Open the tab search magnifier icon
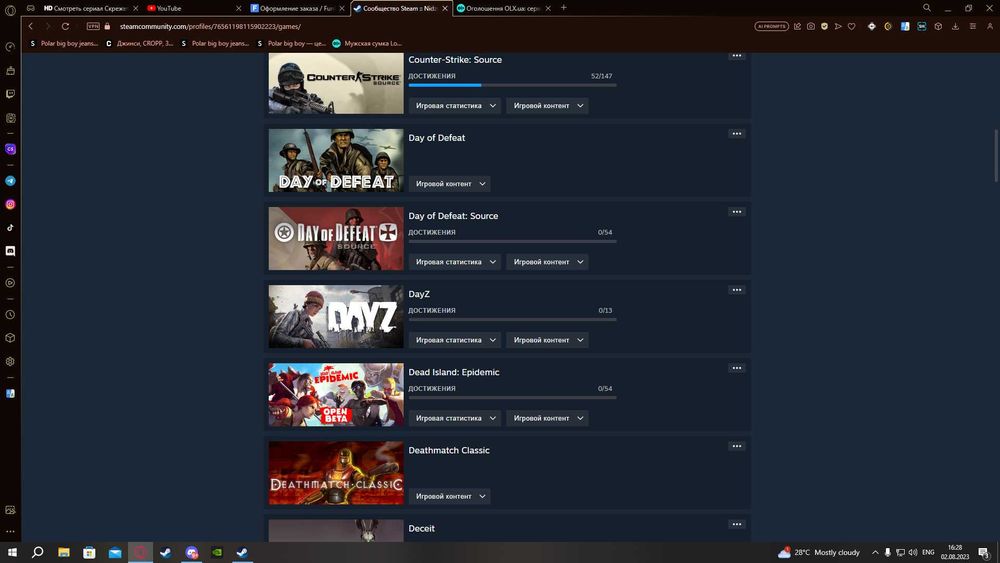Image resolution: width=1000 pixels, height=563 pixels. pos(927,8)
